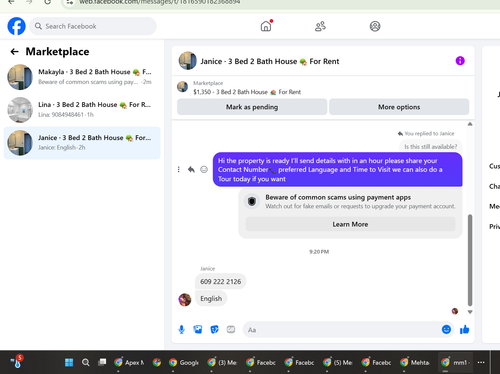Choose a sticker from the sticker icon
This screenshot has width=500, height=374.
point(214,330)
